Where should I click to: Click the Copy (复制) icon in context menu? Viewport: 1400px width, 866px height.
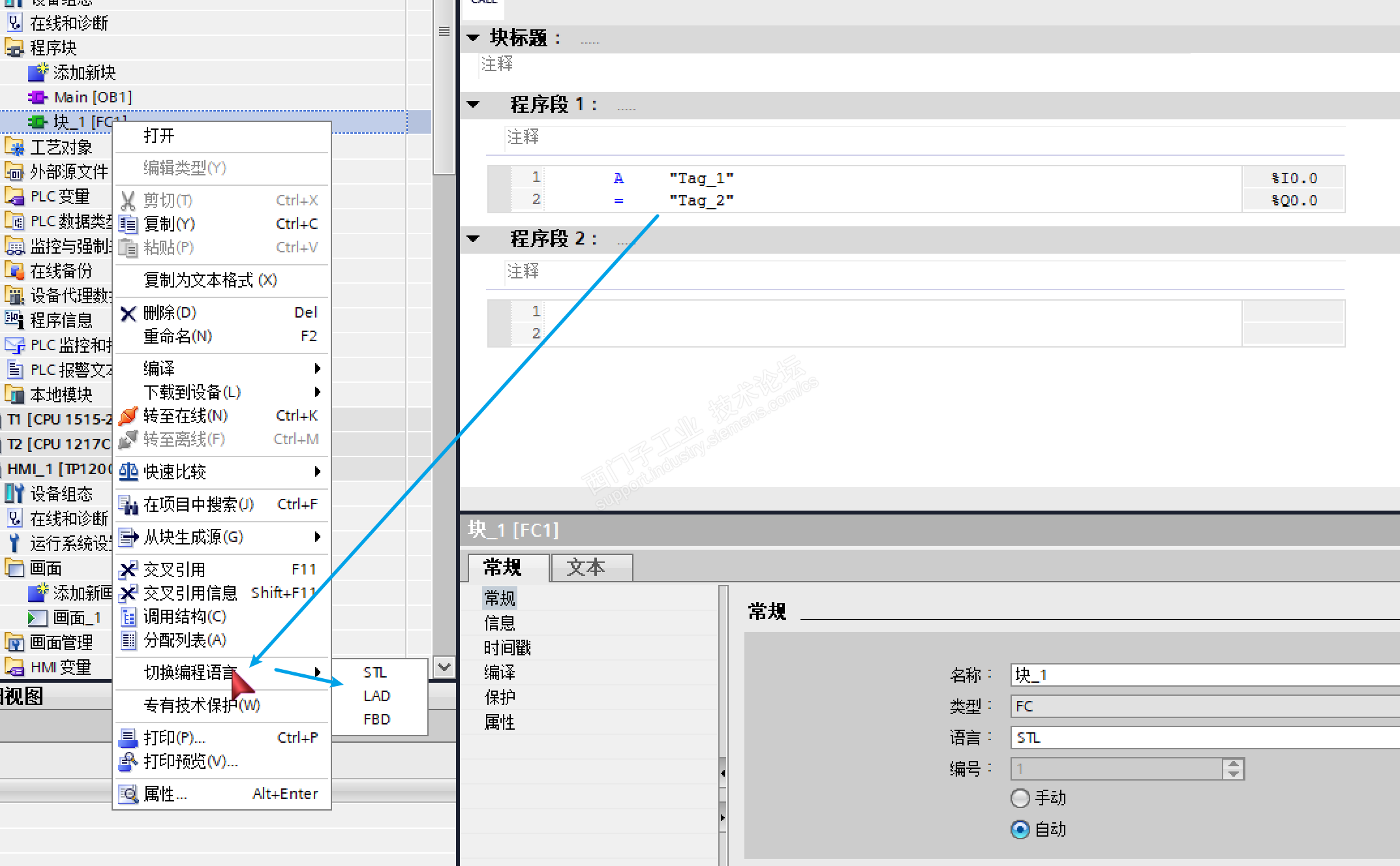pos(129,225)
